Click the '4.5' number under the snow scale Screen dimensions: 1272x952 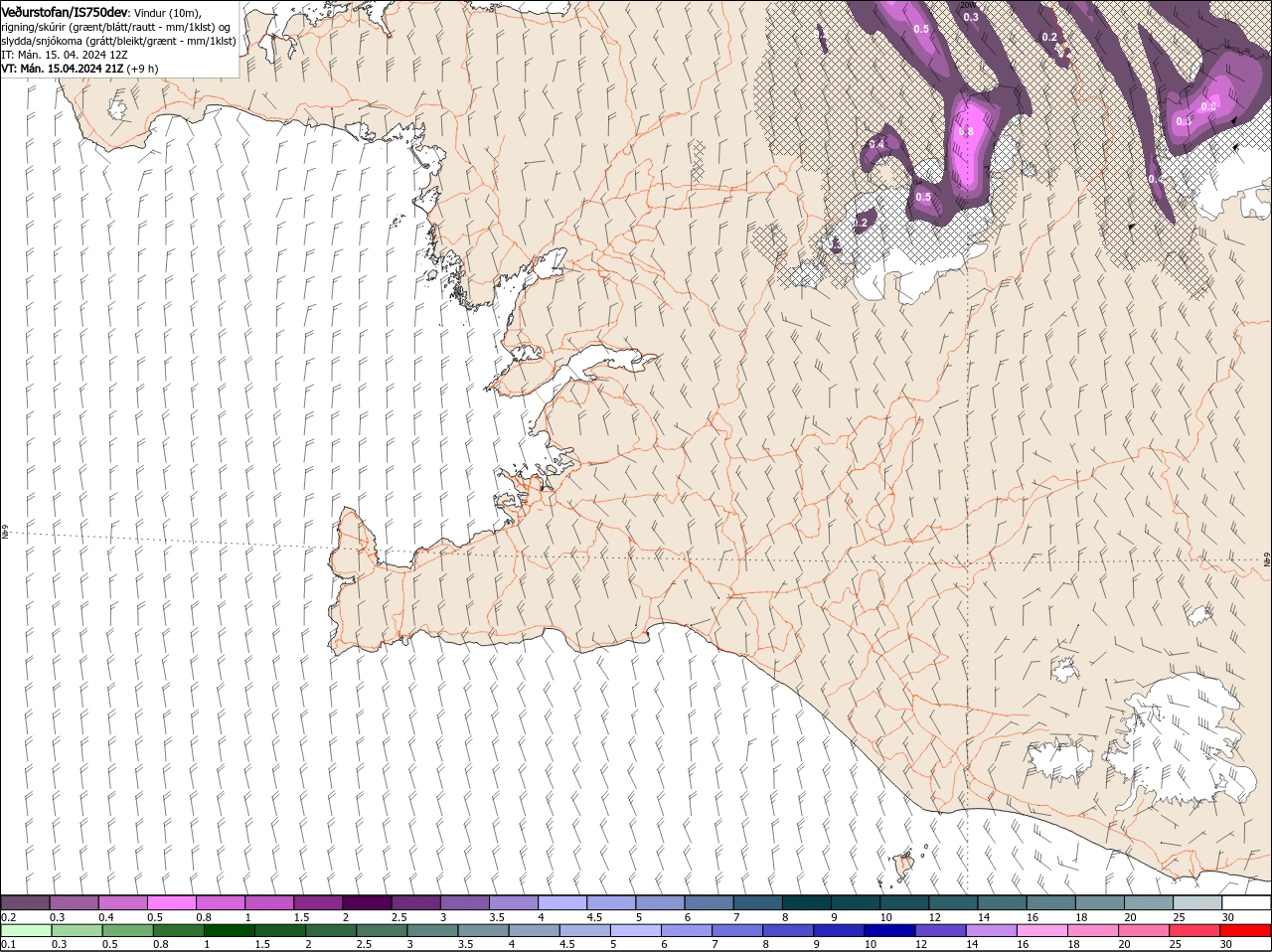tap(595, 916)
